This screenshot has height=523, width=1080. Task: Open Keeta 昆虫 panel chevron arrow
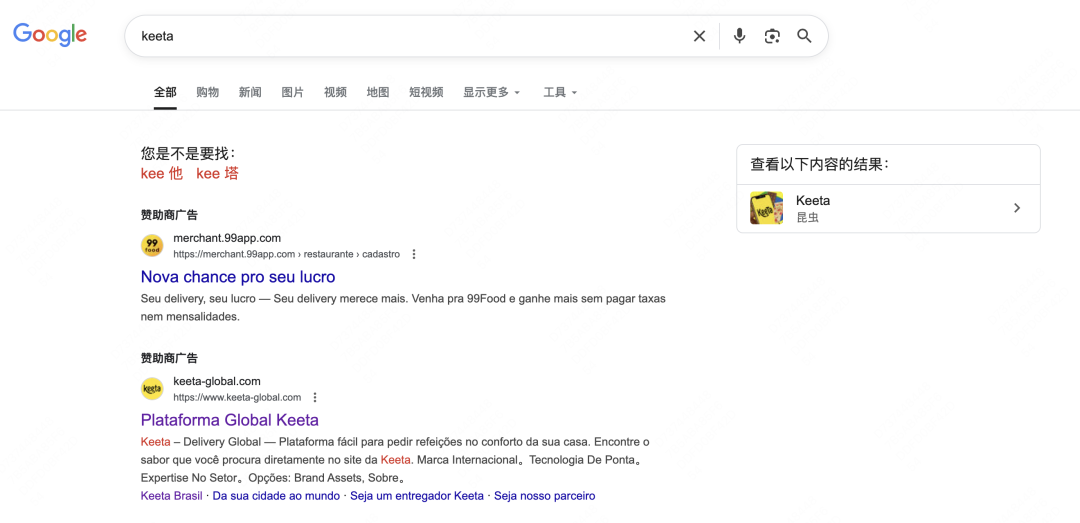pos(1017,208)
